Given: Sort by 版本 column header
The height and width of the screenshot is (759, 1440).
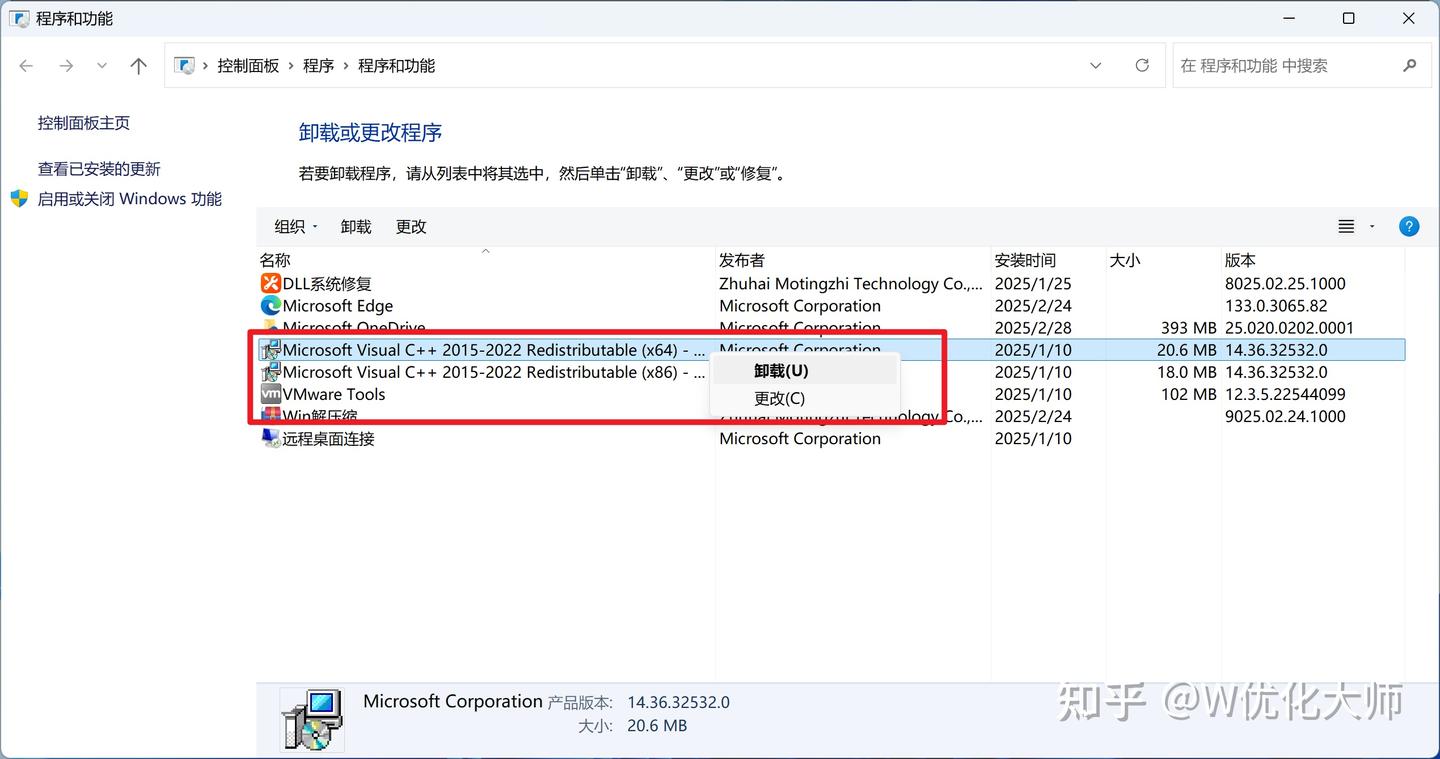Looking at the screenshot, I should click(x=1240, y=260).
